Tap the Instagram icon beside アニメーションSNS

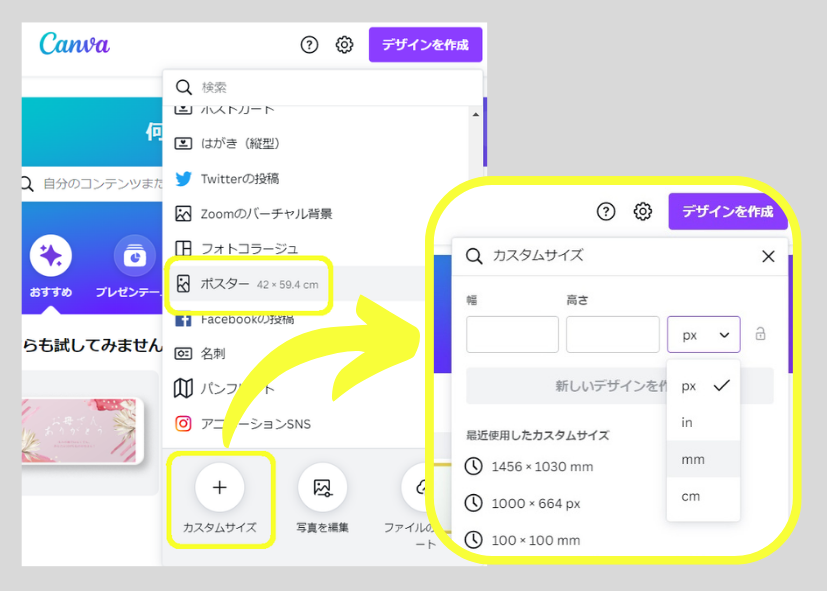[184, 423]
